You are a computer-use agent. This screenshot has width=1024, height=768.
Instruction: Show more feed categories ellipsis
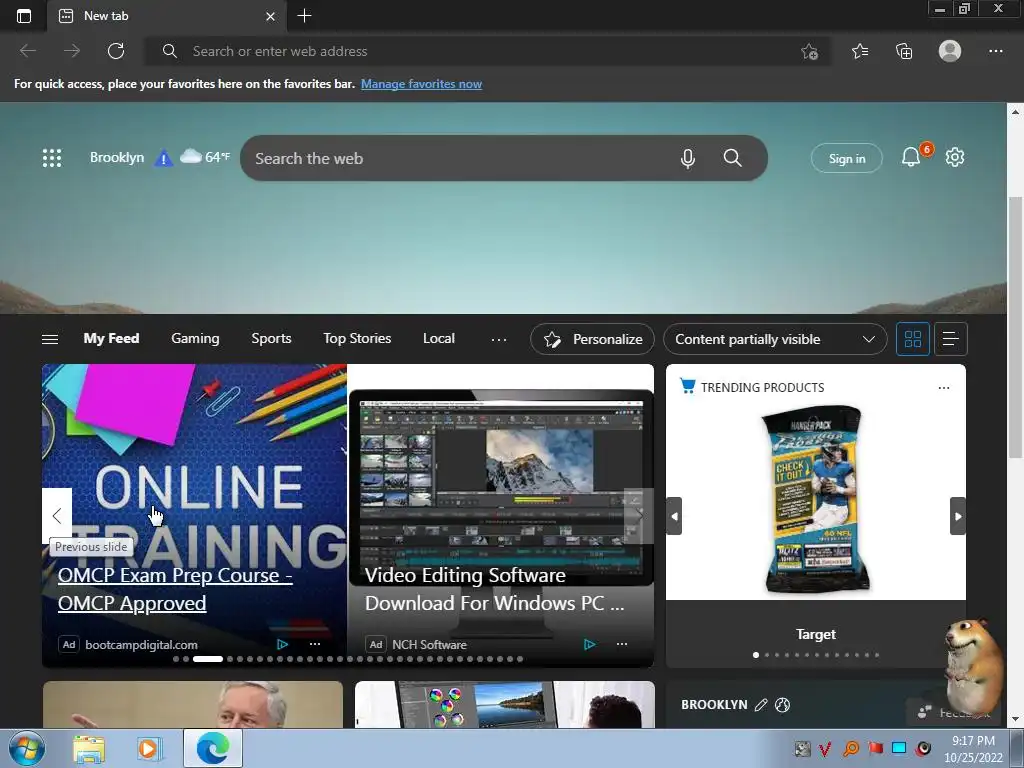tap(499, 339)
